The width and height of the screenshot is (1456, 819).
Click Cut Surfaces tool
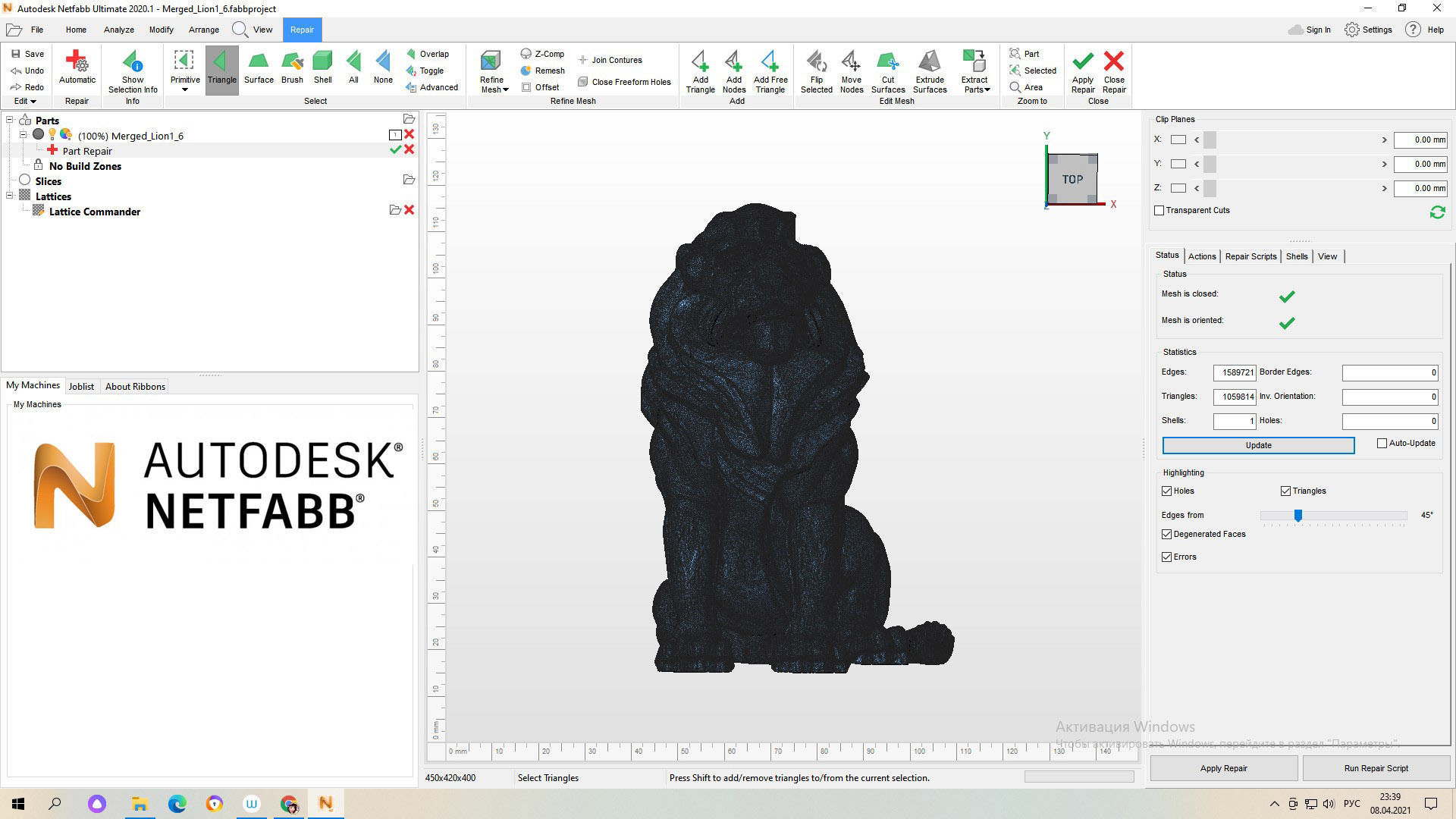(x=888, y=71)
